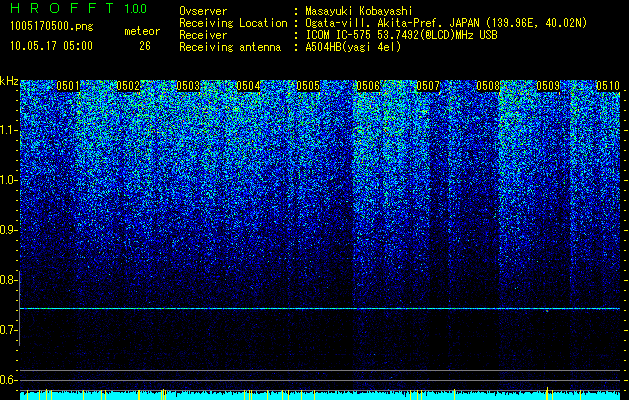Click the 1.1 frequency axis label
The image size is (629, 400).
tap(8, 130)
